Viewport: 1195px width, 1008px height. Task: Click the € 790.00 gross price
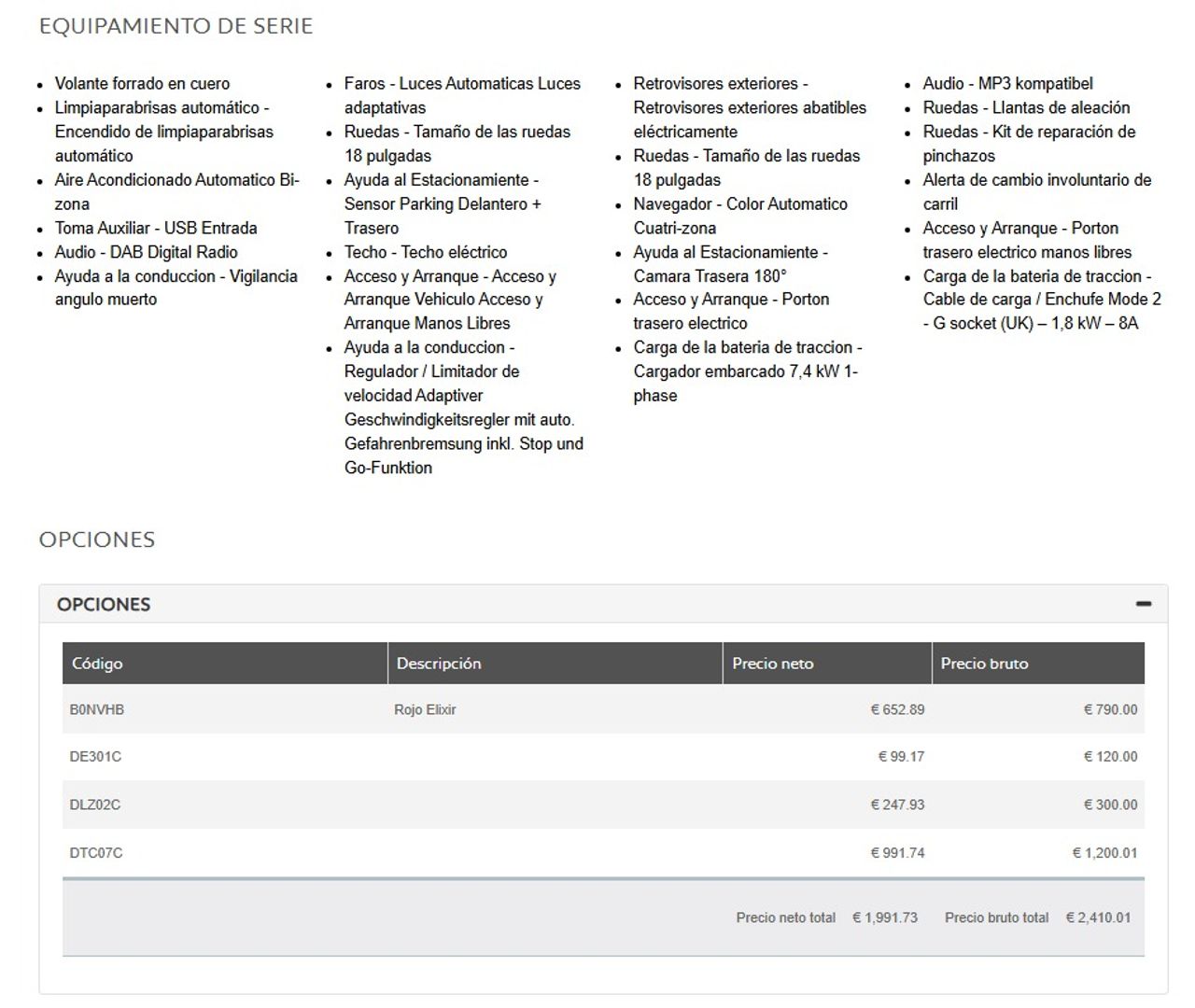(x=1110, y=709)
